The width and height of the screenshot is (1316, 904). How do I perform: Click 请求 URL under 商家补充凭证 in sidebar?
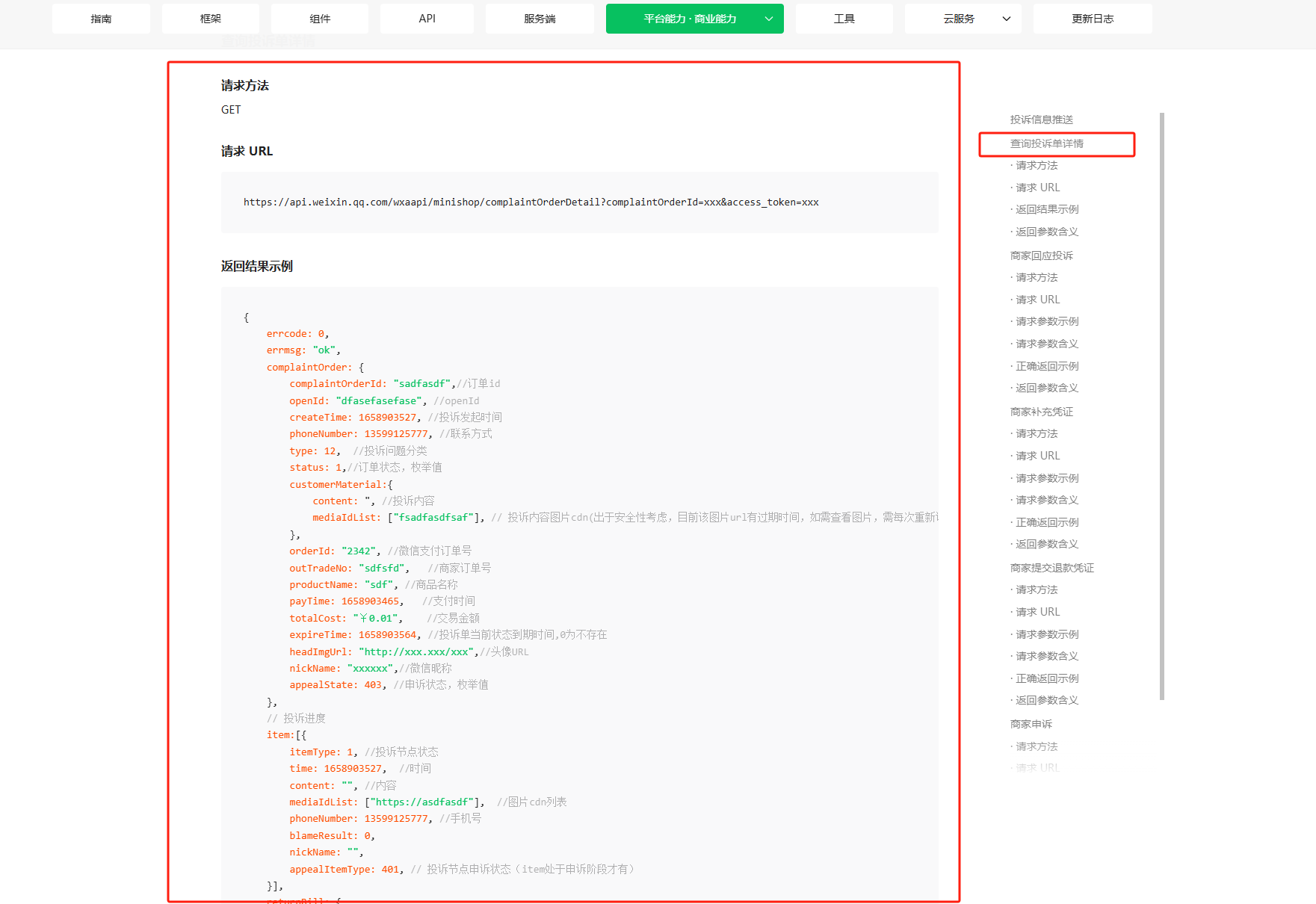[x=1038, y=456]
